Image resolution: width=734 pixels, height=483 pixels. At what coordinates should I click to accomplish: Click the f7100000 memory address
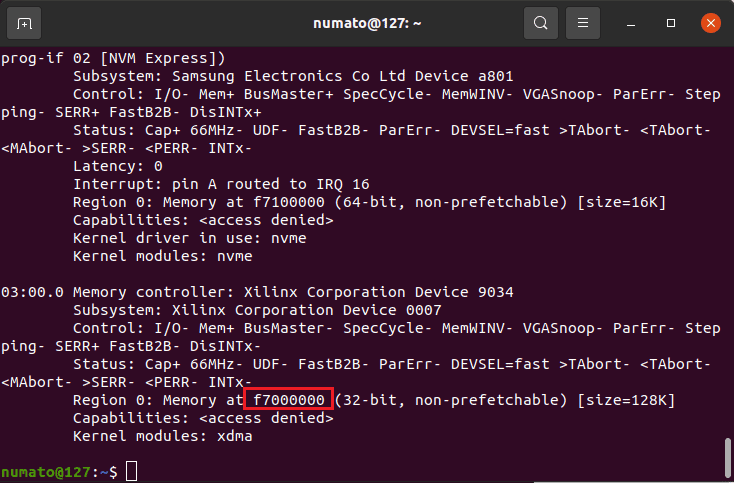pos(288,202)
